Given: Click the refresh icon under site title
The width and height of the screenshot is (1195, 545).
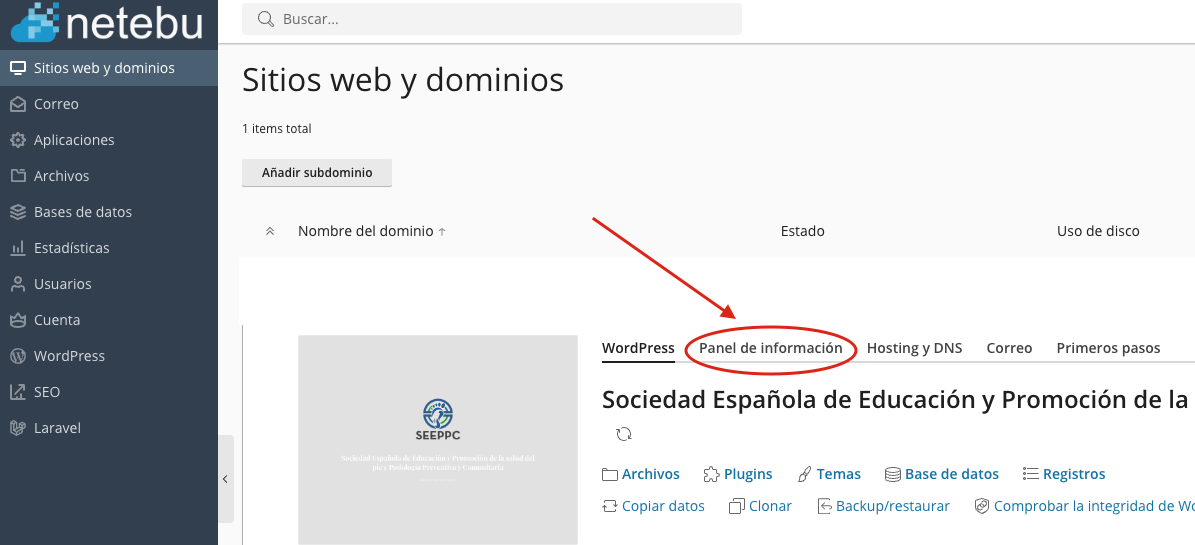Looking at the screenshot, I should click(623, 434).
